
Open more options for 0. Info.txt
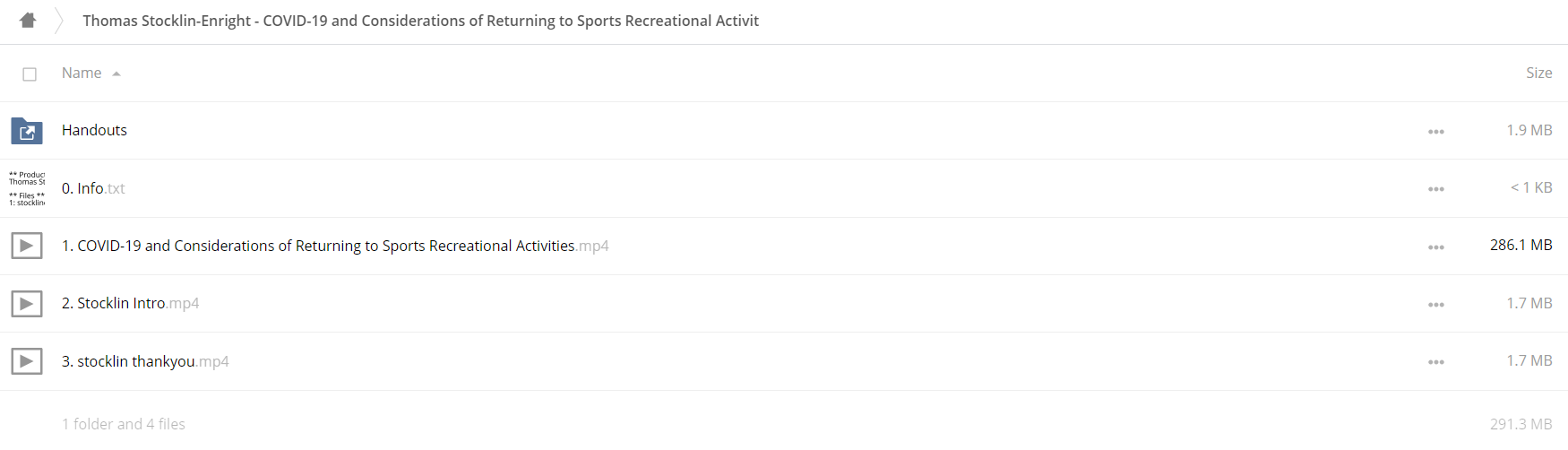(x=1436, y=189)
